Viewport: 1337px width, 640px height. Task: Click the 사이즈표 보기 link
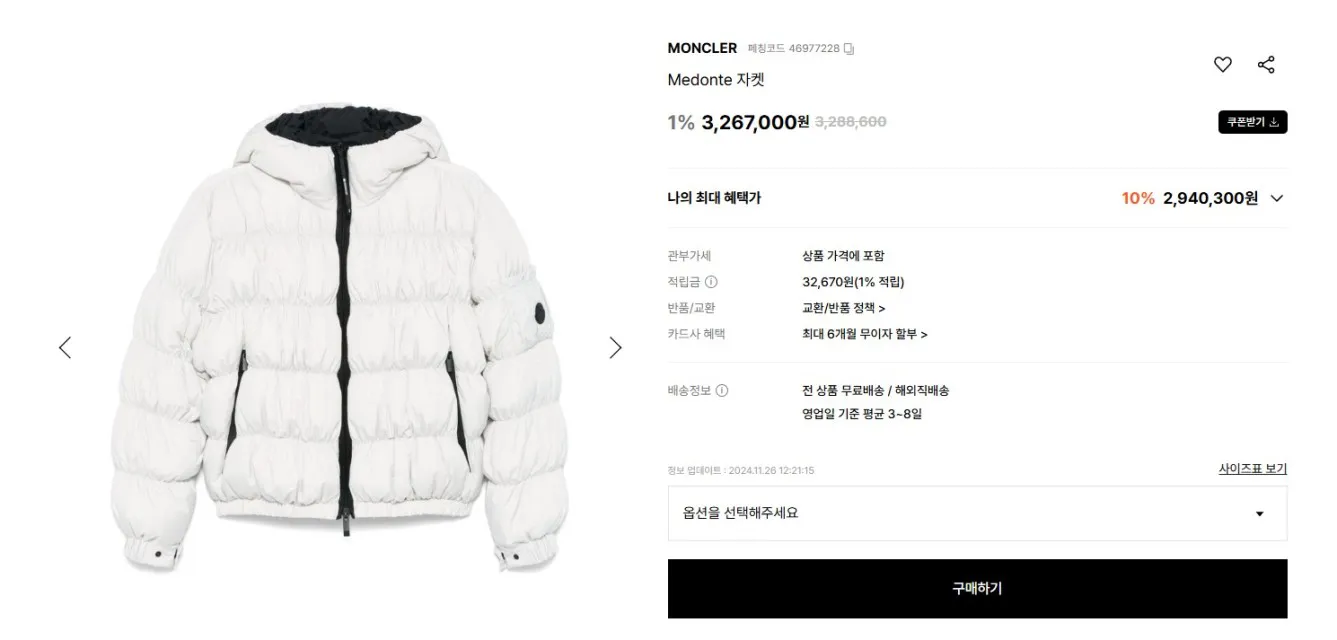(x=1252, y=469)
